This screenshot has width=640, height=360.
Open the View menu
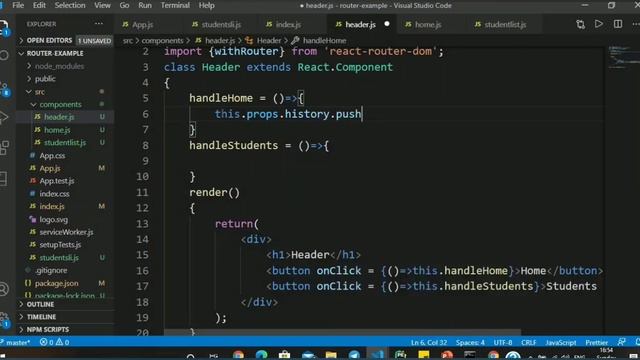(x=102, y=5)
